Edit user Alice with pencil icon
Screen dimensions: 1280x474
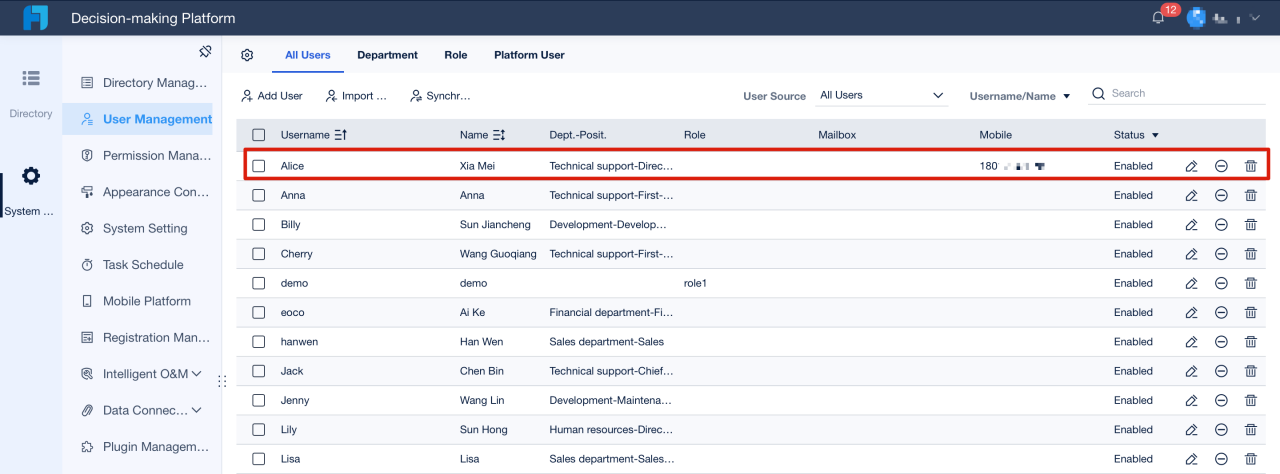tap(1191, 166)
